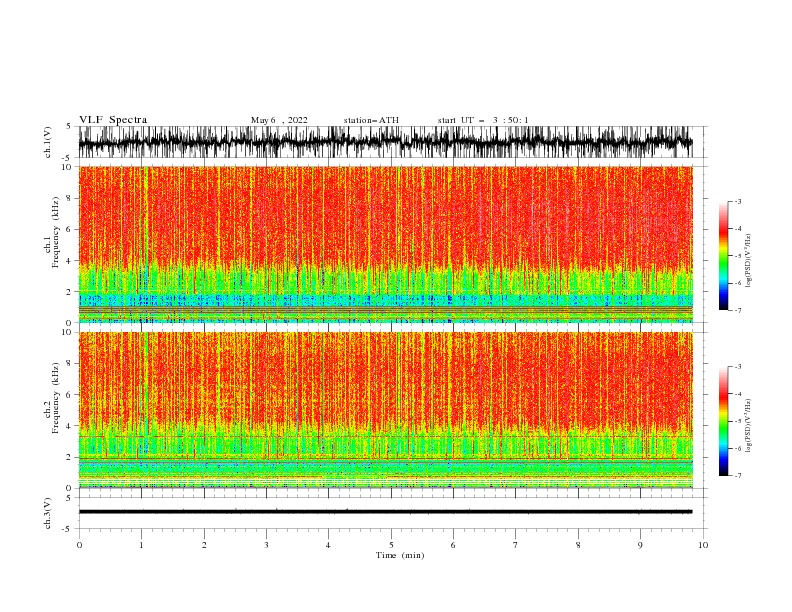
Task: Click the date 'May 6, 2022'
Action: pyautogui.click(x=279, y=120)
